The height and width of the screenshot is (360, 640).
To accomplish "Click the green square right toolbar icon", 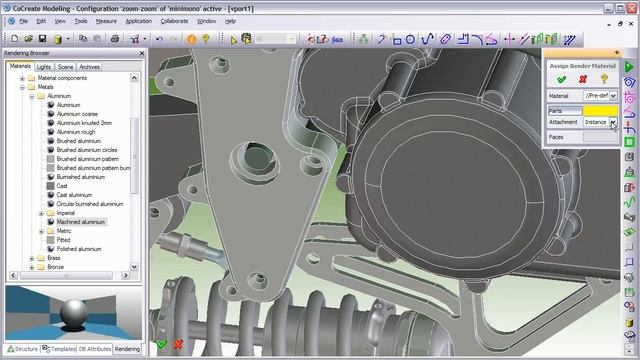I will pos(629,142).
